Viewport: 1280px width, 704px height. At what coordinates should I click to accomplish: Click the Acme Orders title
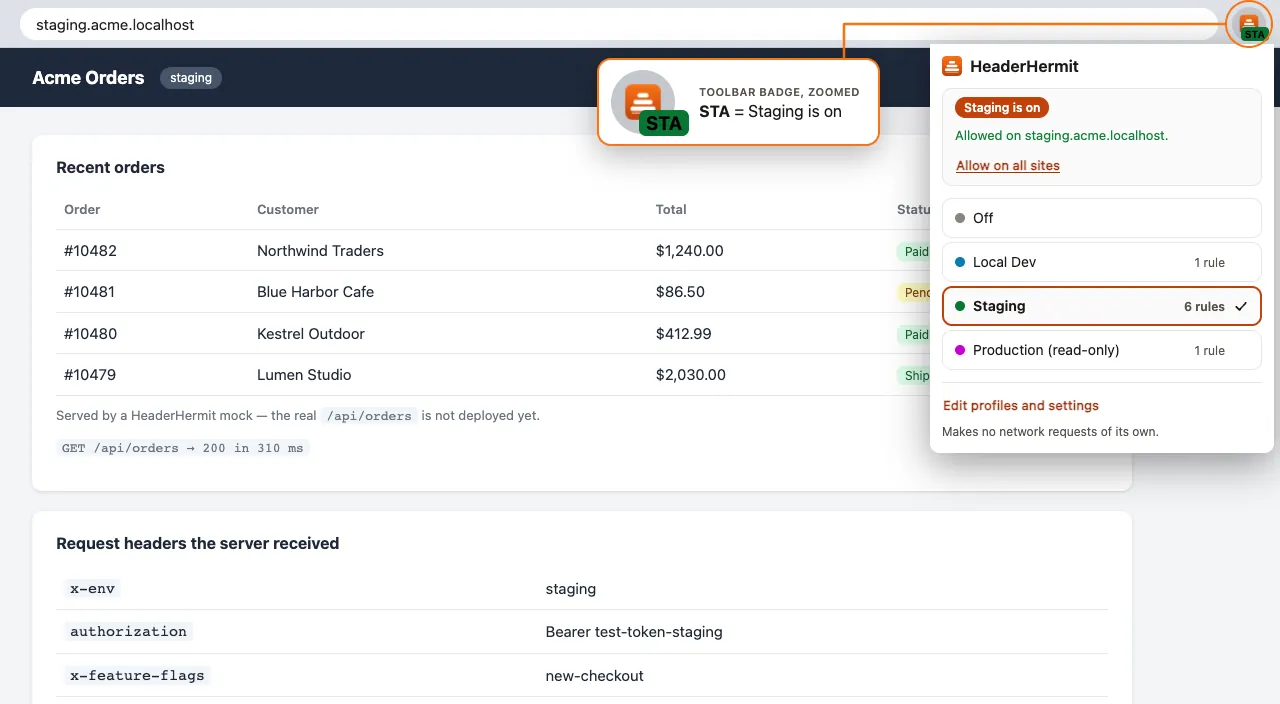pos(88,77)
